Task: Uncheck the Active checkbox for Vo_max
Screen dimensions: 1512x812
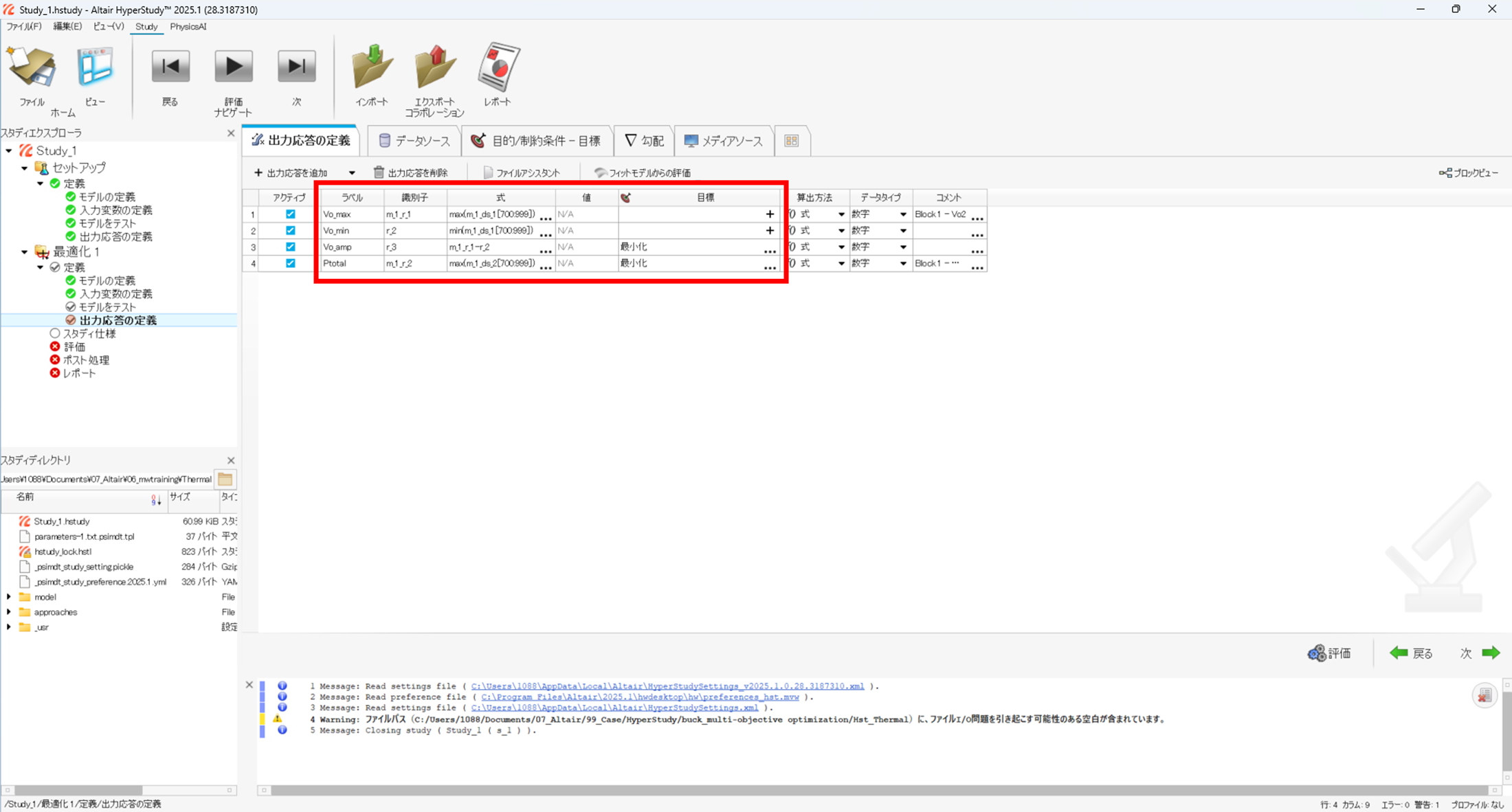Action: pyautogui.click(x=290, y=214)
